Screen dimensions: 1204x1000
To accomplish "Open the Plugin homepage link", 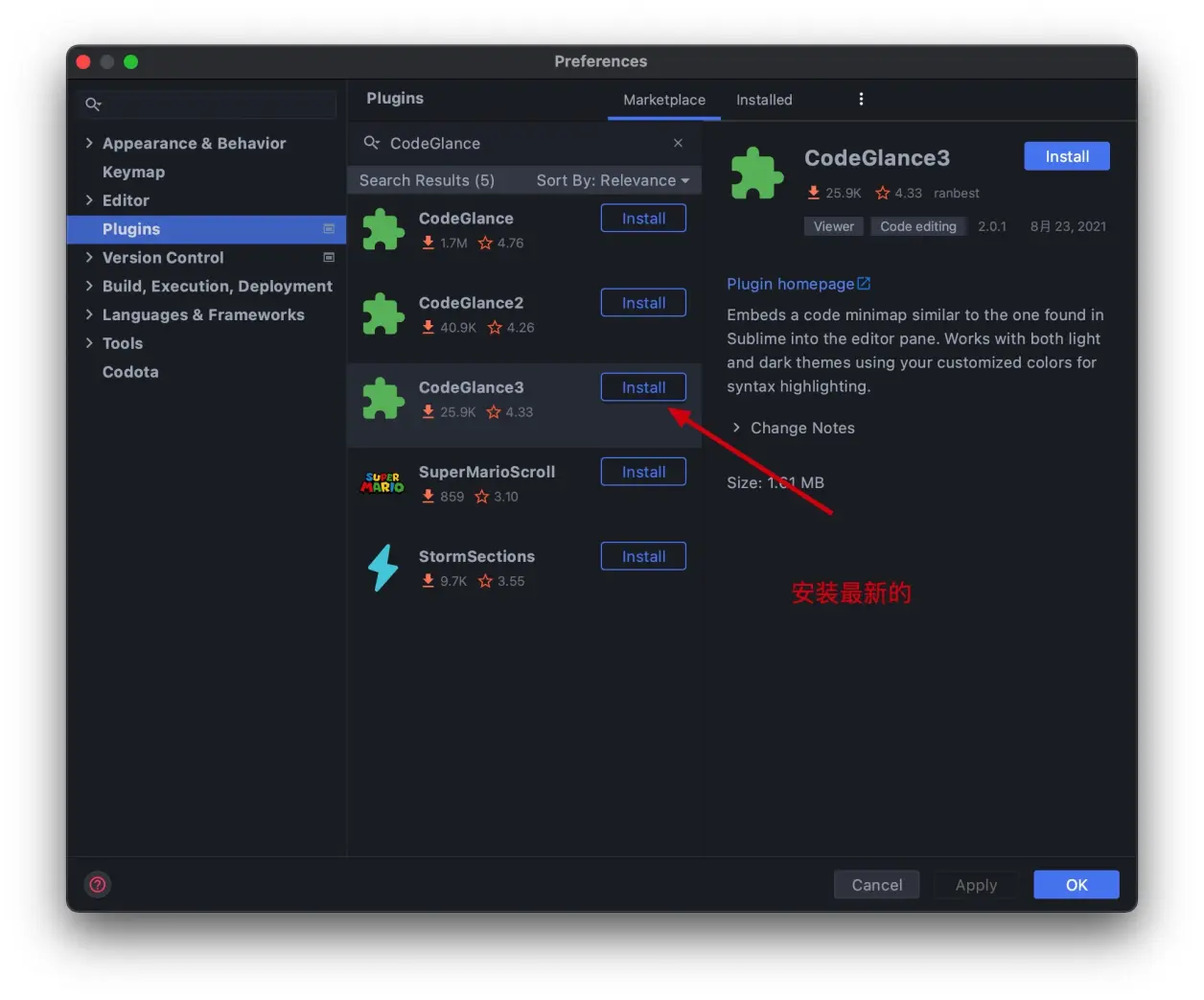I will (x=790, y=284).
